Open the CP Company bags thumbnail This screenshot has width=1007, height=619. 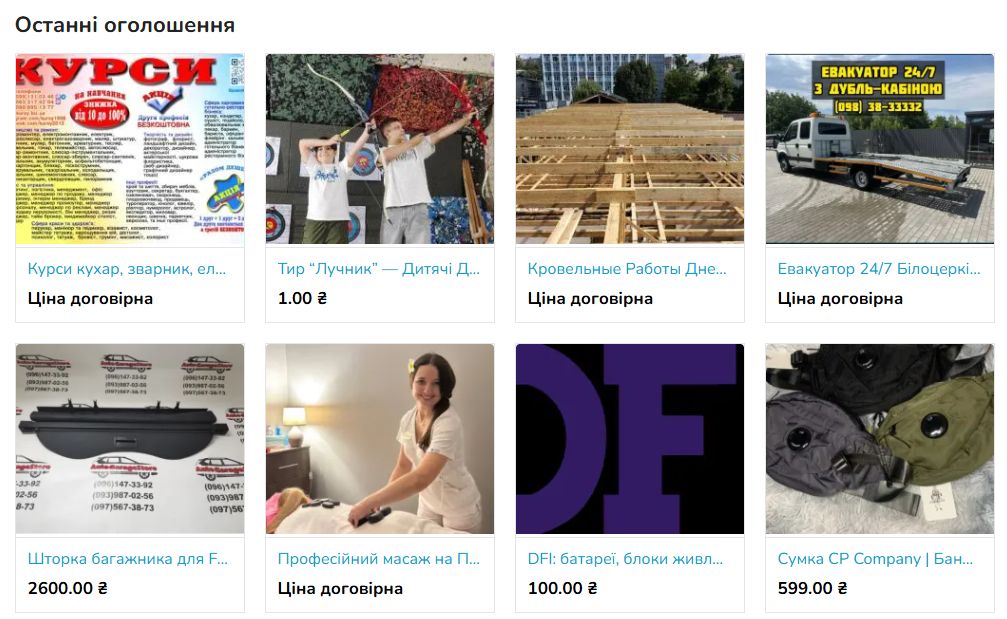(x=880, y=439)
